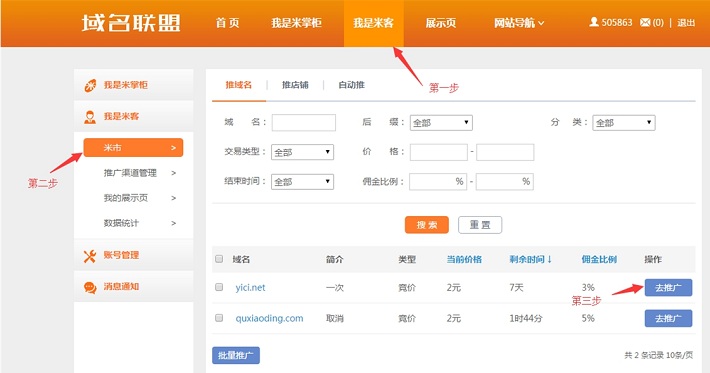Screen dimensions: 710x373
Task: Open the 交易类型 dropdown
Action: (x=302, y=152)
